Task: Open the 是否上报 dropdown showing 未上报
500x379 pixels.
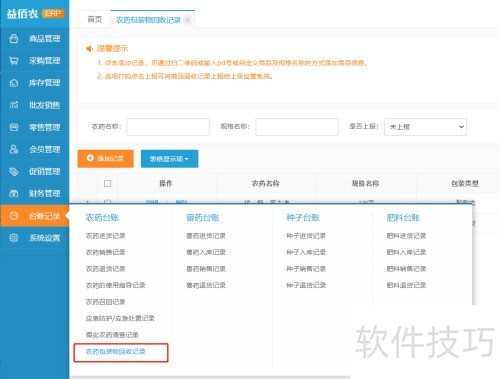Action: click(425, 127)
